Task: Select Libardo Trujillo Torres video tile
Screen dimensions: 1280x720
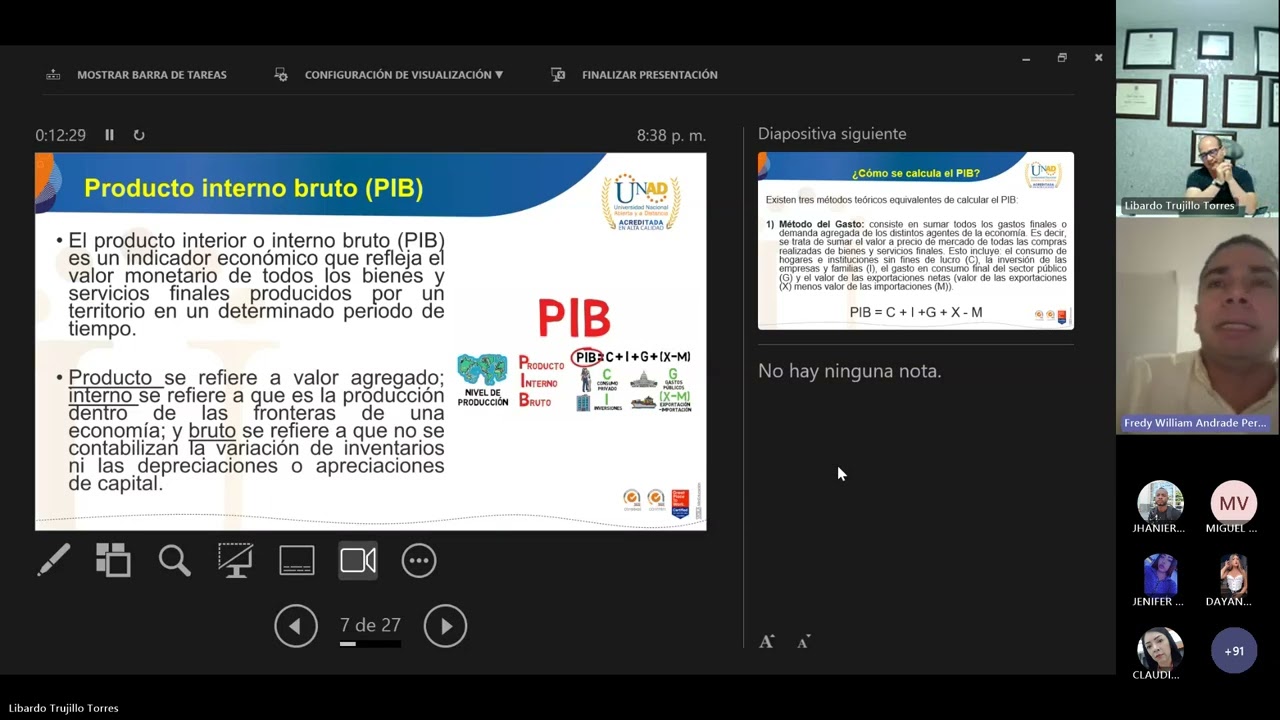Action: coord(1198,108)
